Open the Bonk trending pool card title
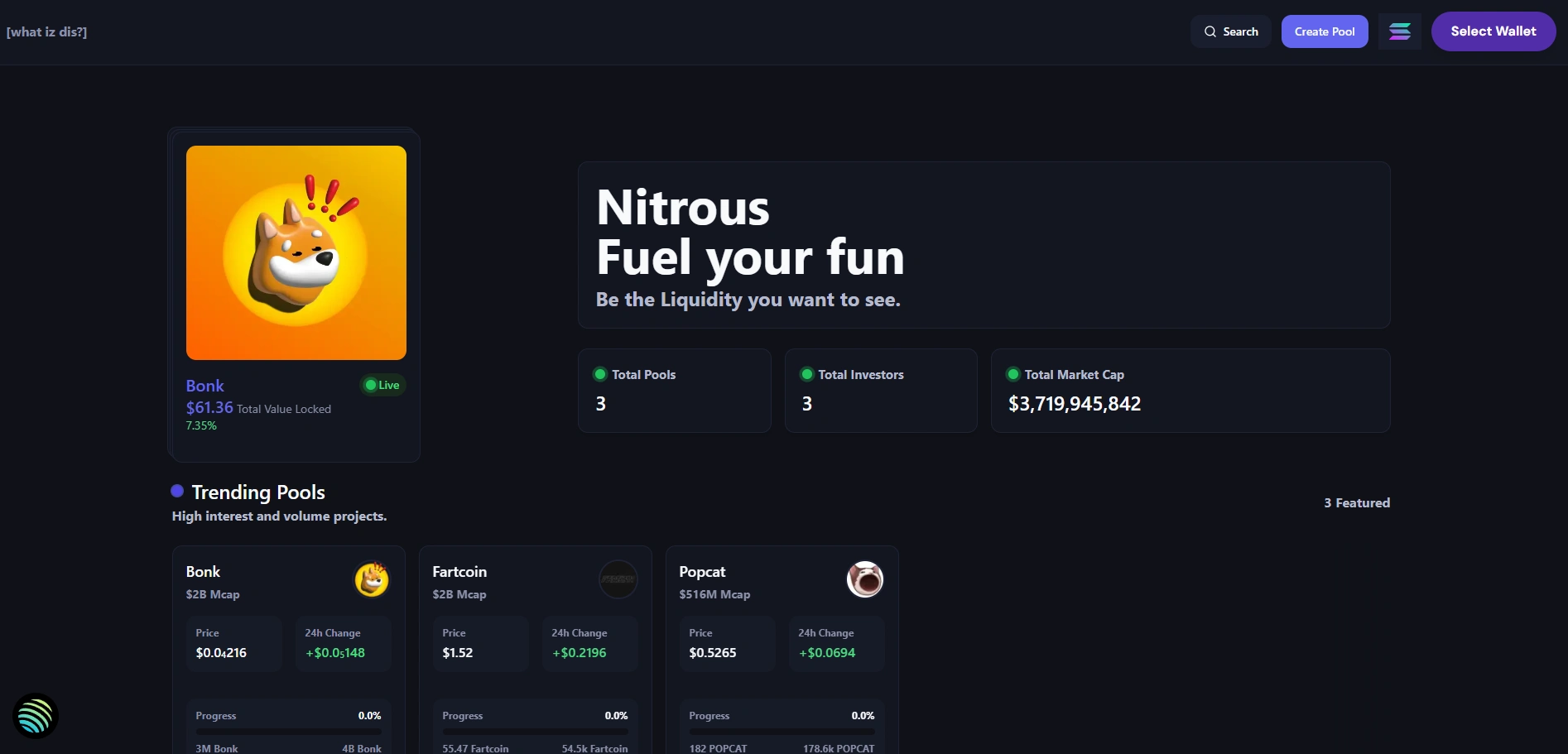This screenshot has height=754, width=1568. pyautogui.click(x=203, y=572)
